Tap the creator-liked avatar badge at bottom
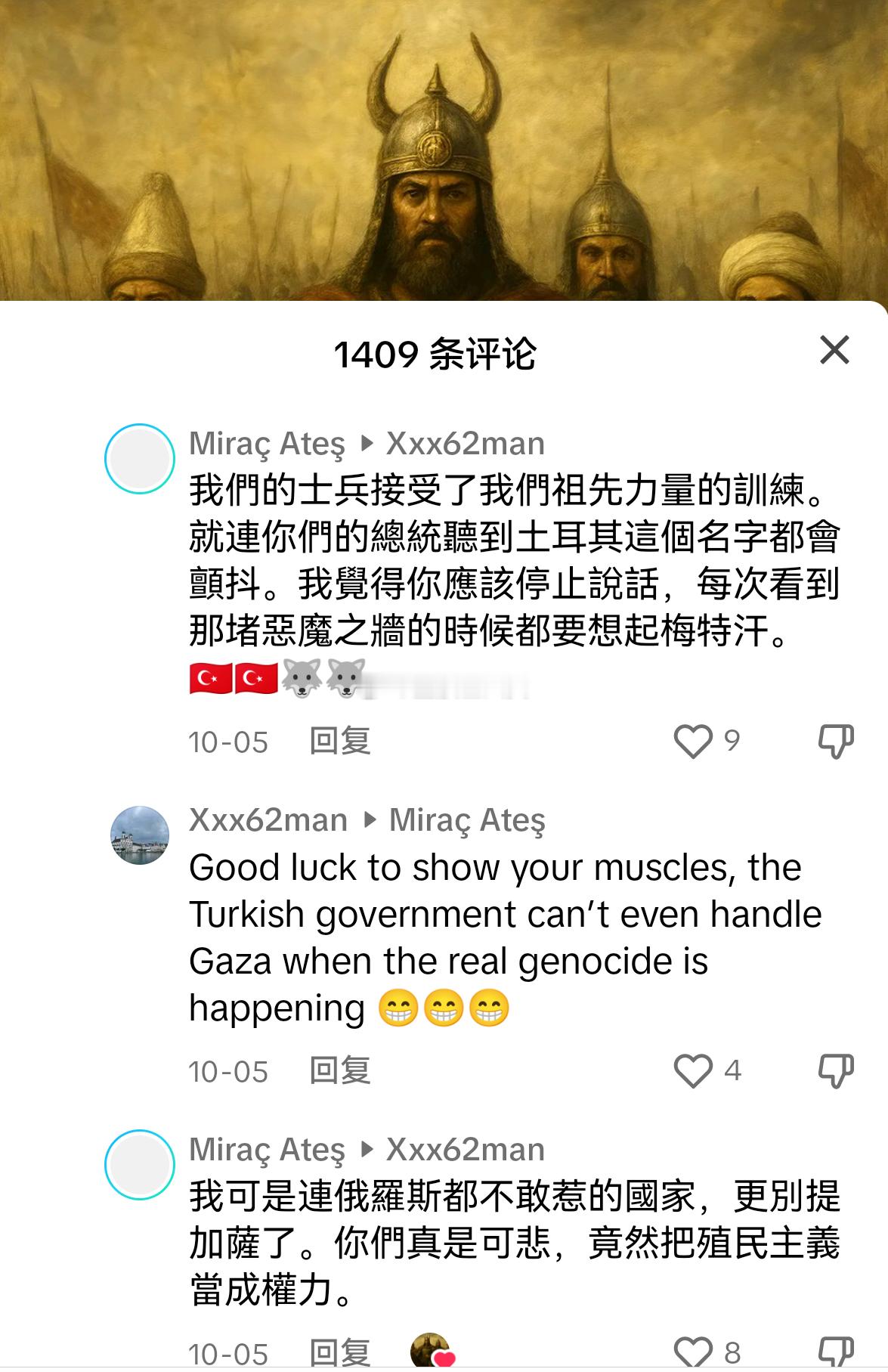888x1372 pixels. pos(432,1351)
